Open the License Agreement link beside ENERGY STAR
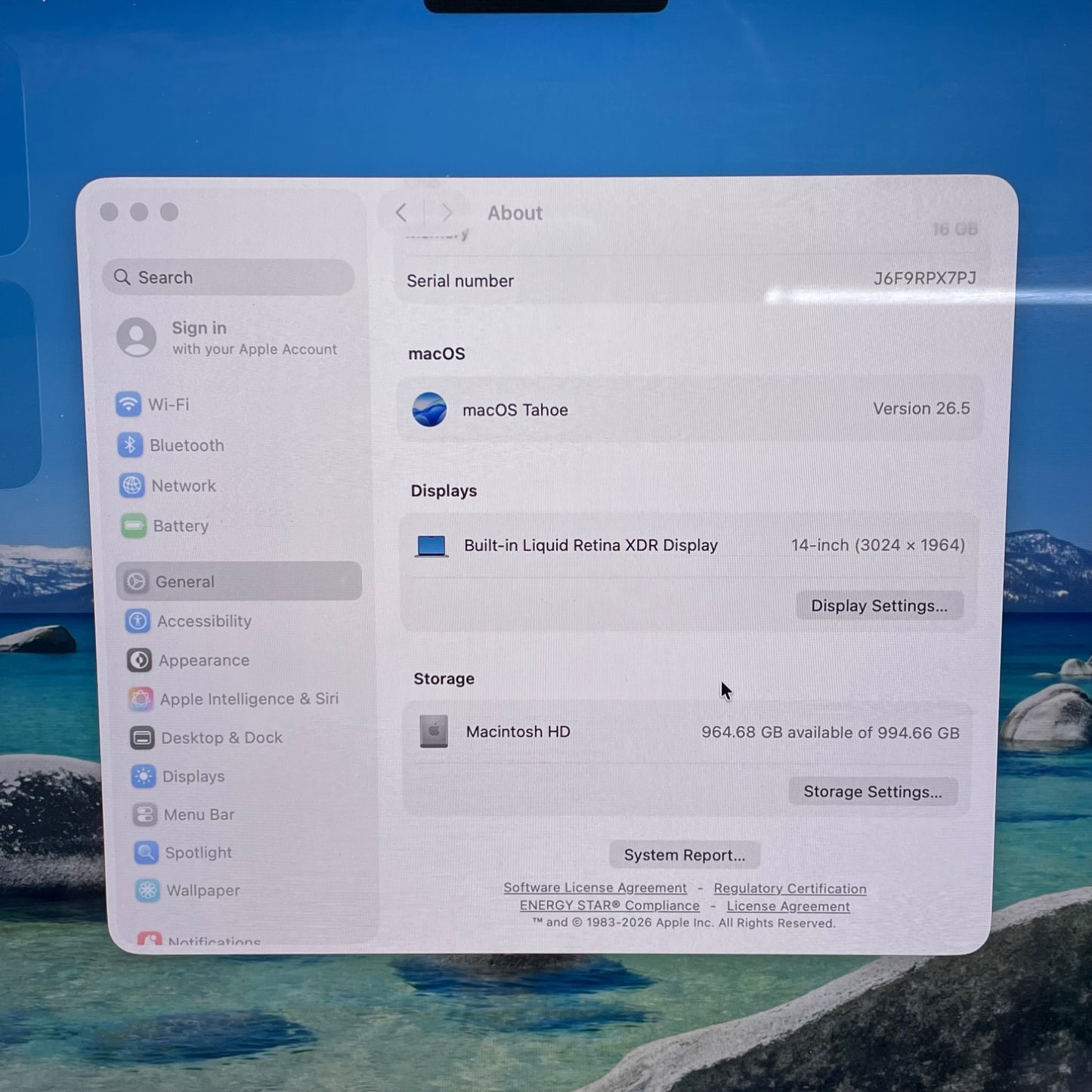1092x1092 pixels. (x=788, y=906)
